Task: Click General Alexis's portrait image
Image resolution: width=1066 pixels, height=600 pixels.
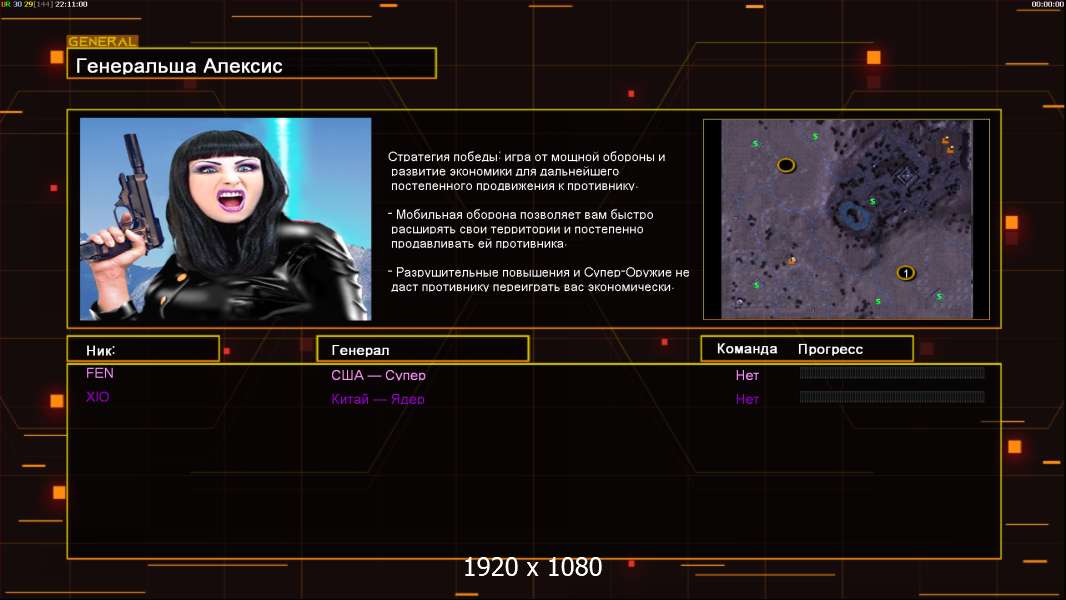Action: coord(225,219)
